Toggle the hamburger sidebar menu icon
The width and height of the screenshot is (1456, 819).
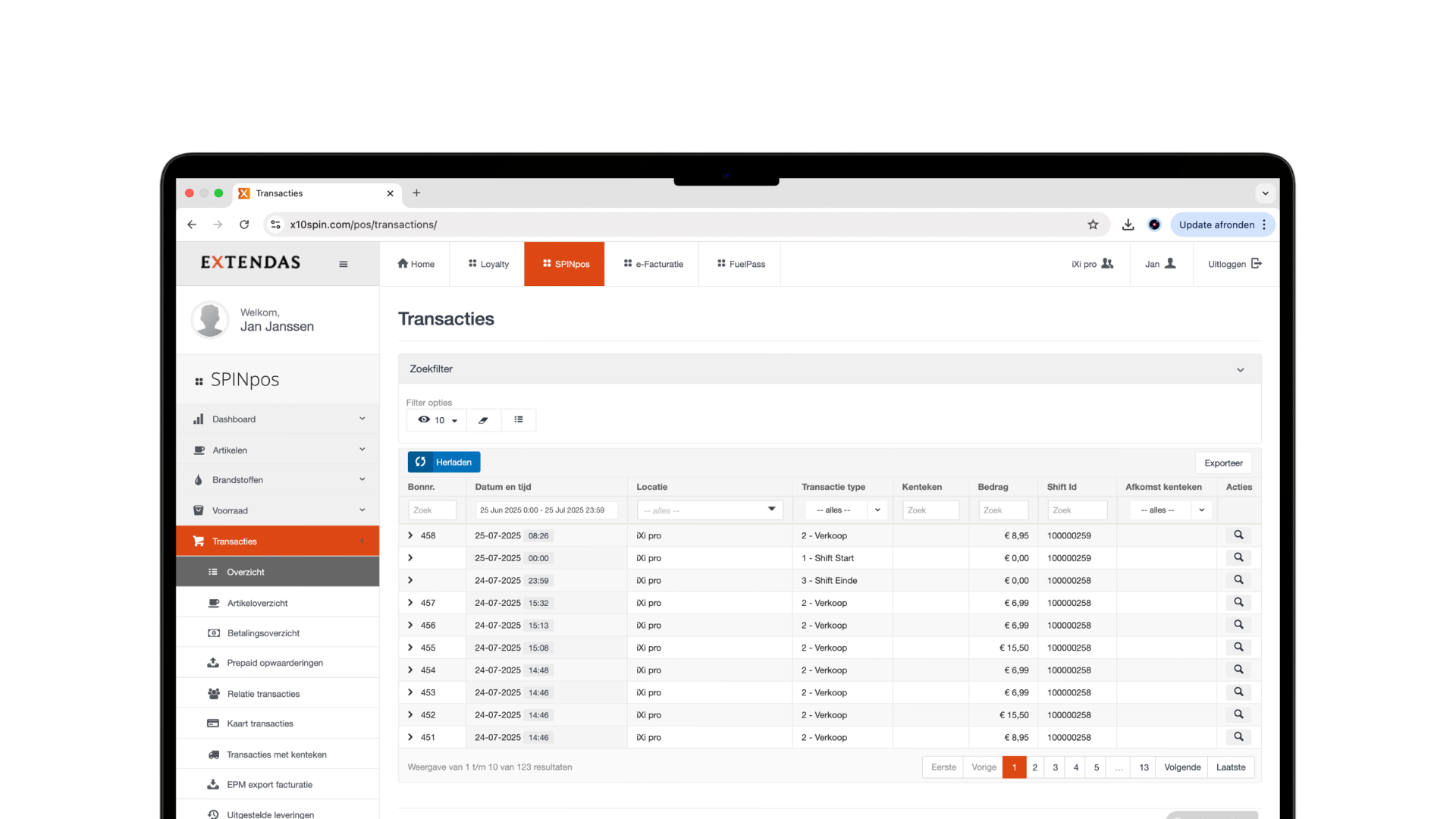344,264
